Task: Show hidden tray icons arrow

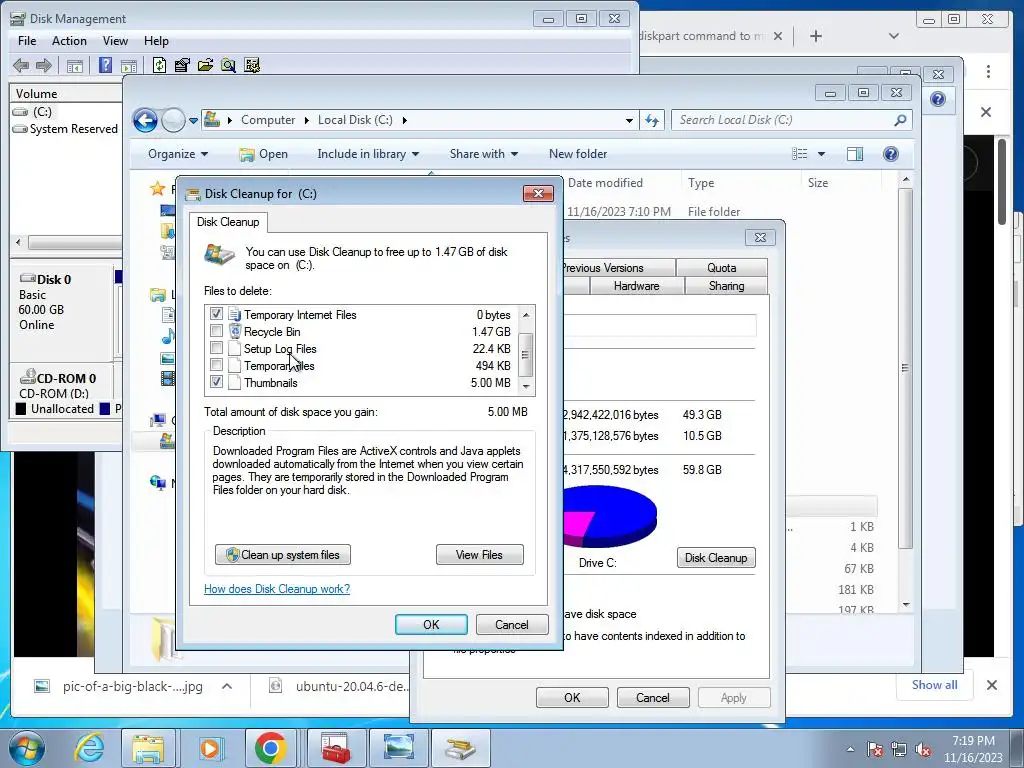Action: [850, 749]
